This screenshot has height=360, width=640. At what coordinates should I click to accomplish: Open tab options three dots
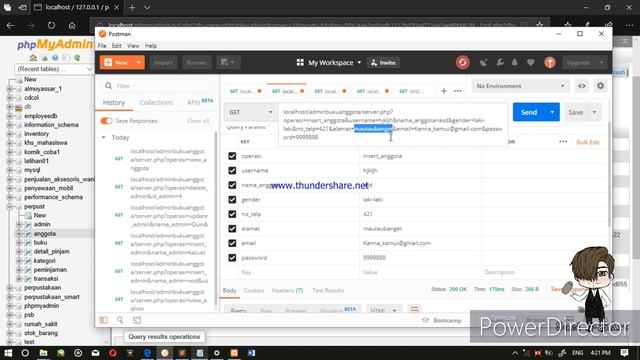click(458, 91)
